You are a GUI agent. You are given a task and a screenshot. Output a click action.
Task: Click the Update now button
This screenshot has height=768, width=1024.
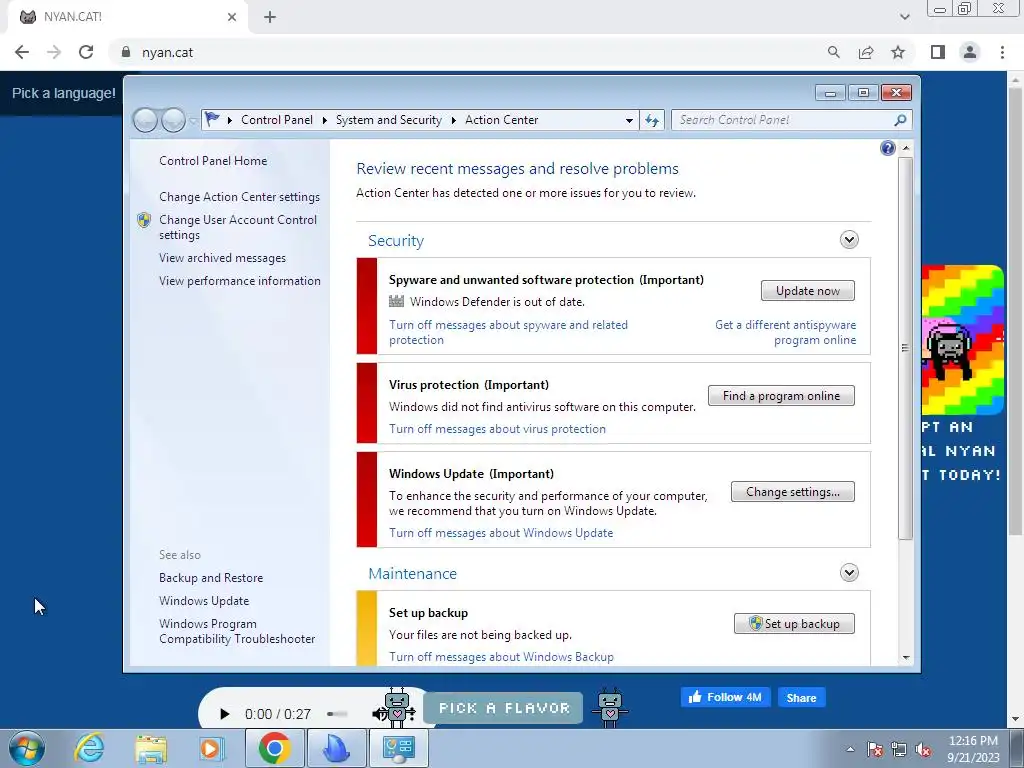click(808, 291)
